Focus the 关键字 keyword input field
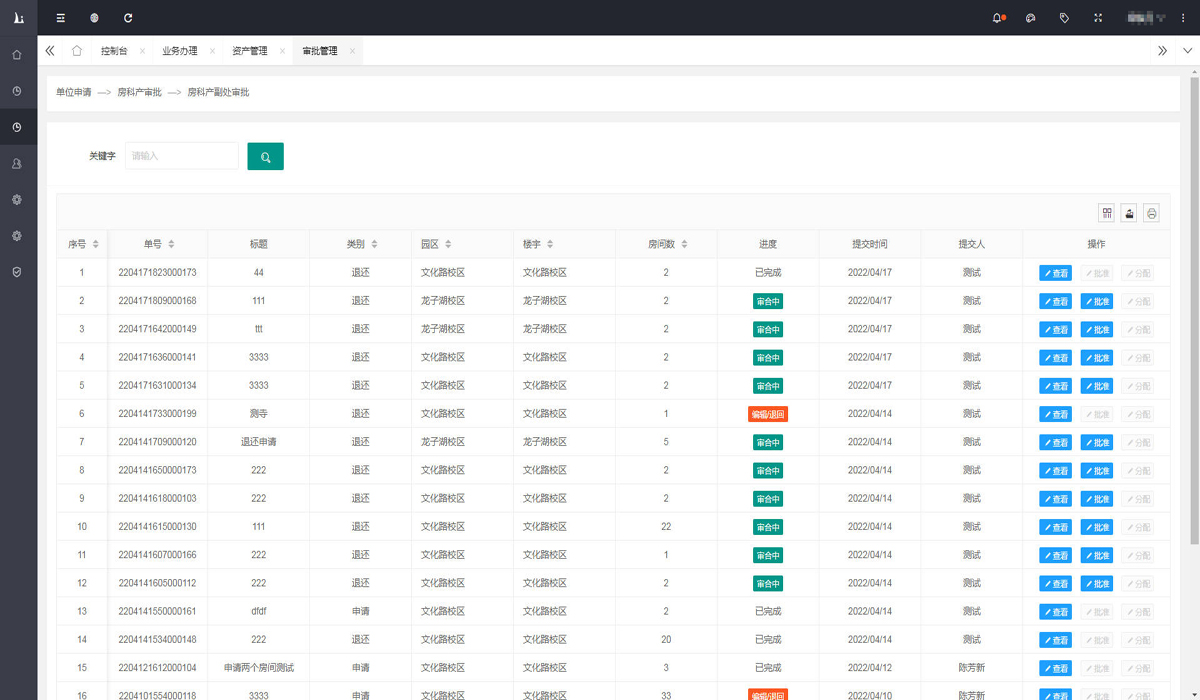 182,156
